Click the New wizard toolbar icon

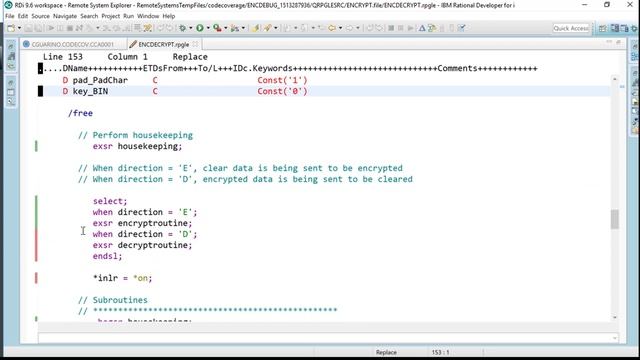coord(11,28)
